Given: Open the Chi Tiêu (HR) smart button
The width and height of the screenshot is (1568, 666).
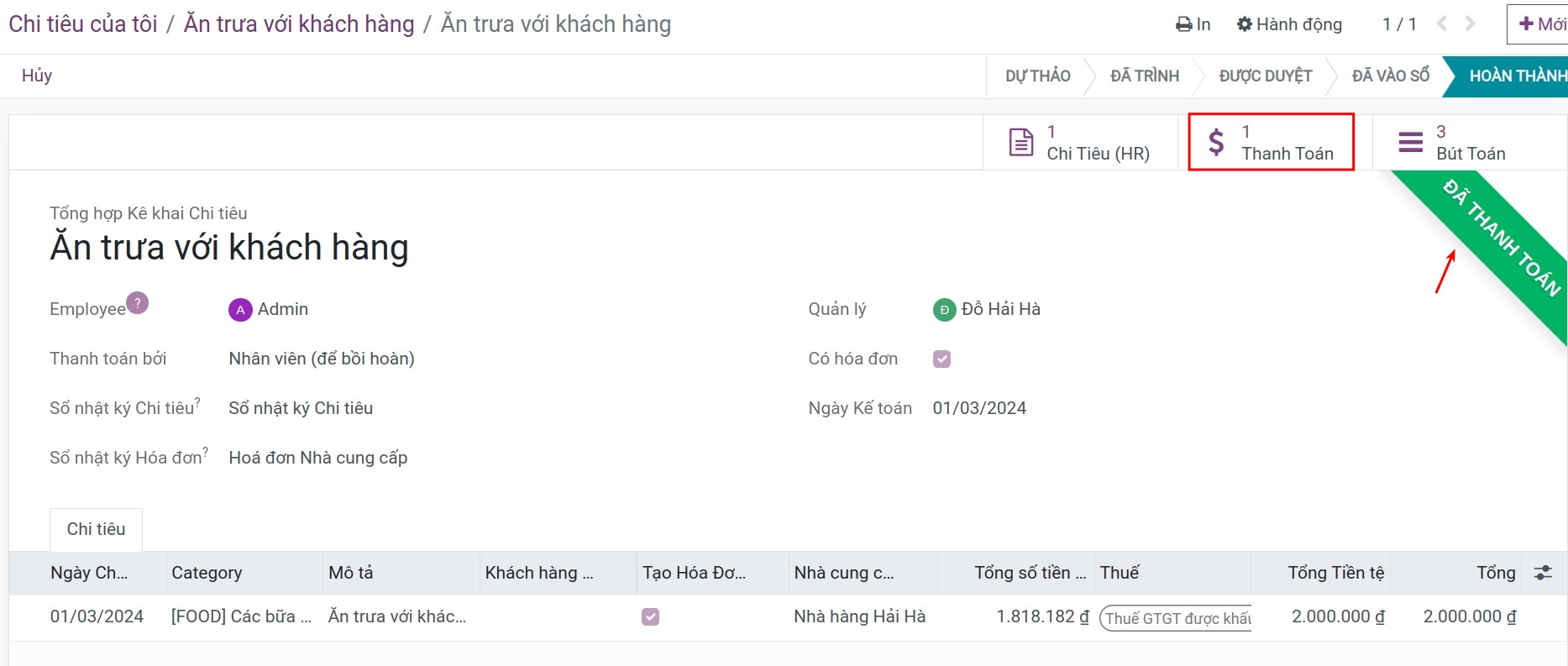Looking at the screenshot, I should click(x=1080, y=143).
